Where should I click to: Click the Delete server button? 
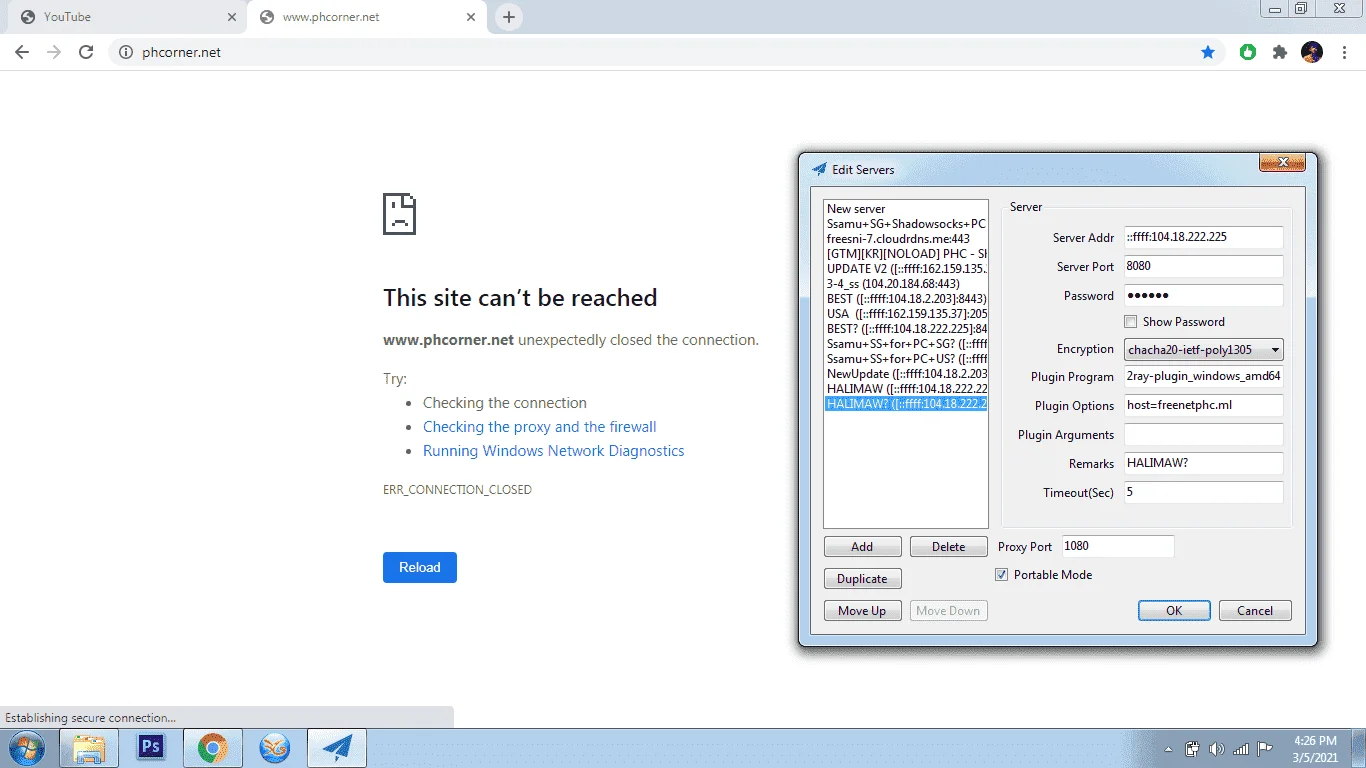click(948, 547)
